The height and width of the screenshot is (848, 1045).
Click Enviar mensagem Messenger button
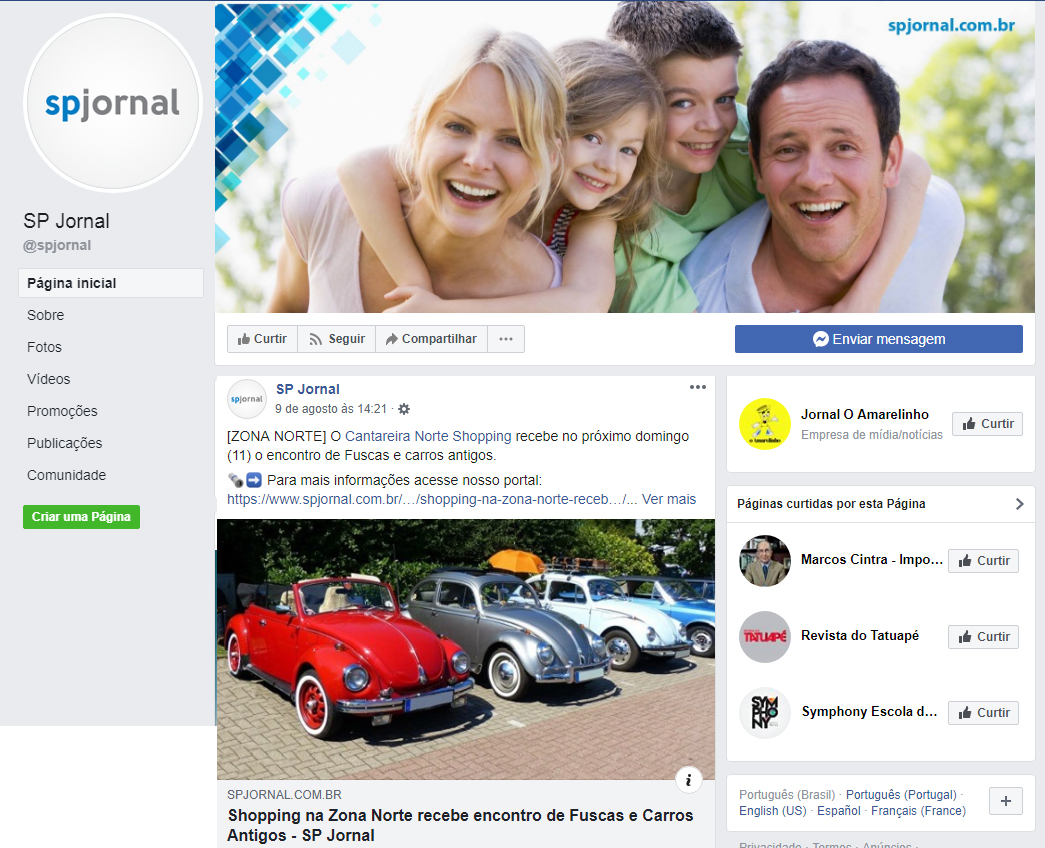click(x=878, y=339)
